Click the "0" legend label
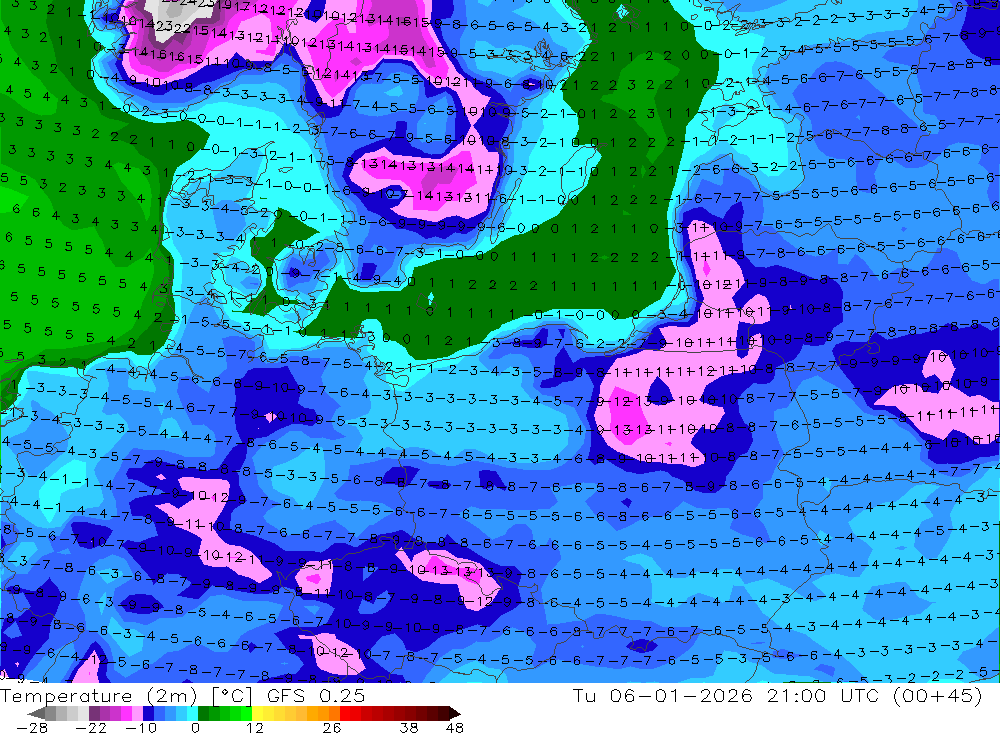This screenshot has height=733, width=1000. point(195,728)
